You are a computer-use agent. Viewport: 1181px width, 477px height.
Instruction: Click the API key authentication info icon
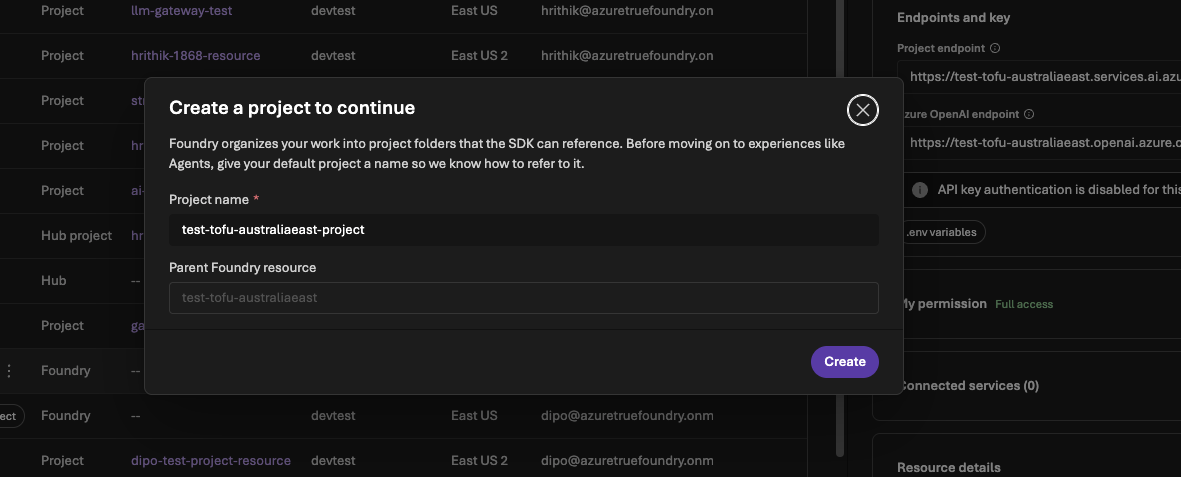920,190
